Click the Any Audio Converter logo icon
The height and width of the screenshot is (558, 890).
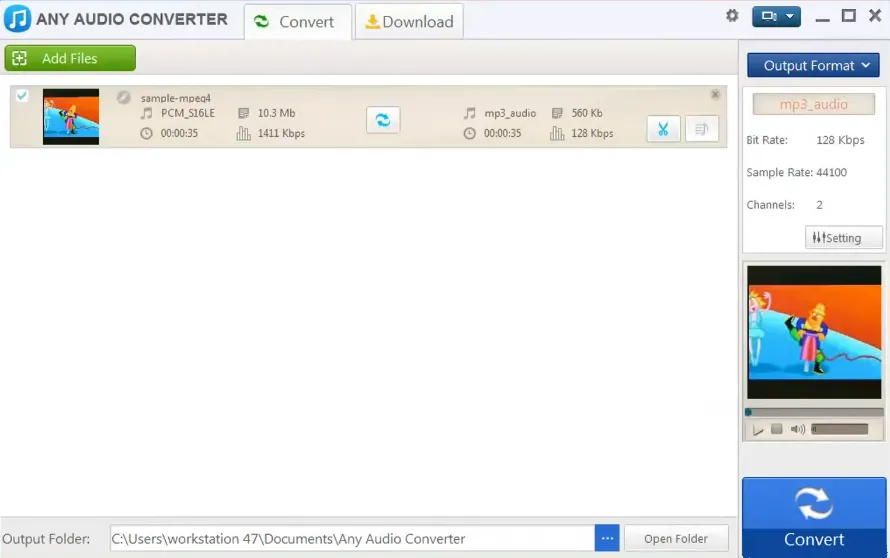tap(18, 19)
